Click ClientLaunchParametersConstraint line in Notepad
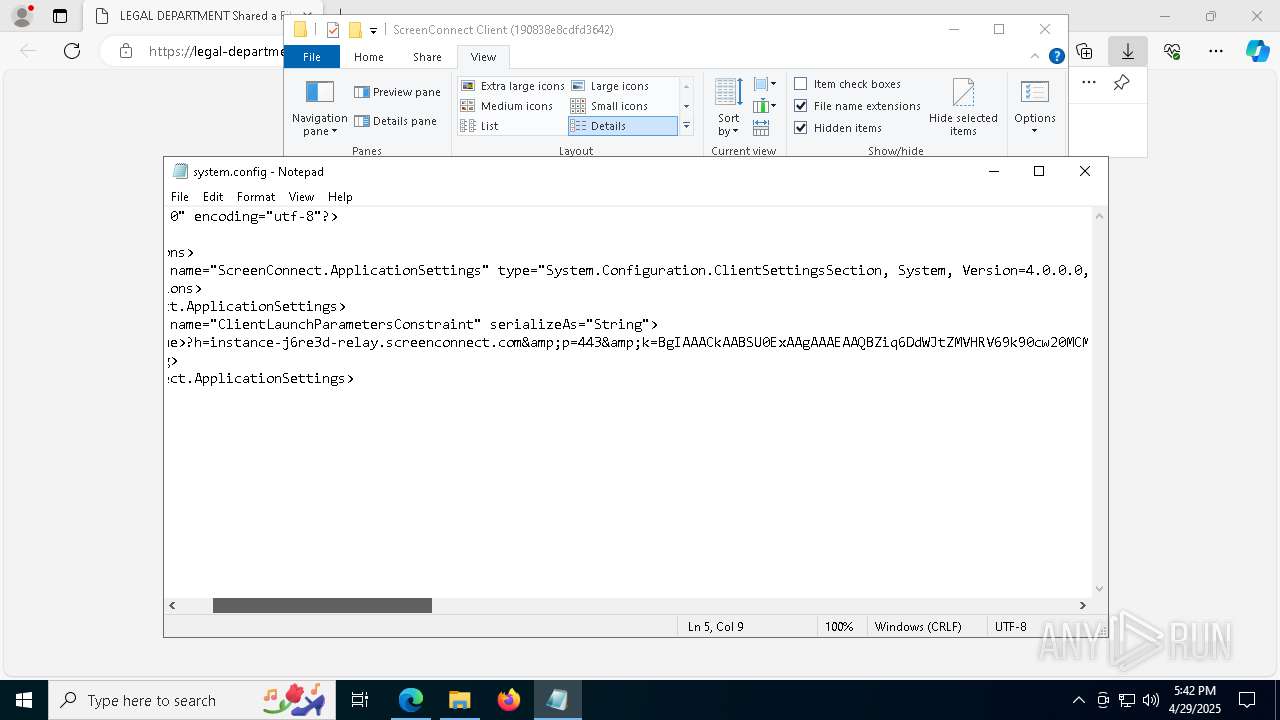 [x=413, y=324]
